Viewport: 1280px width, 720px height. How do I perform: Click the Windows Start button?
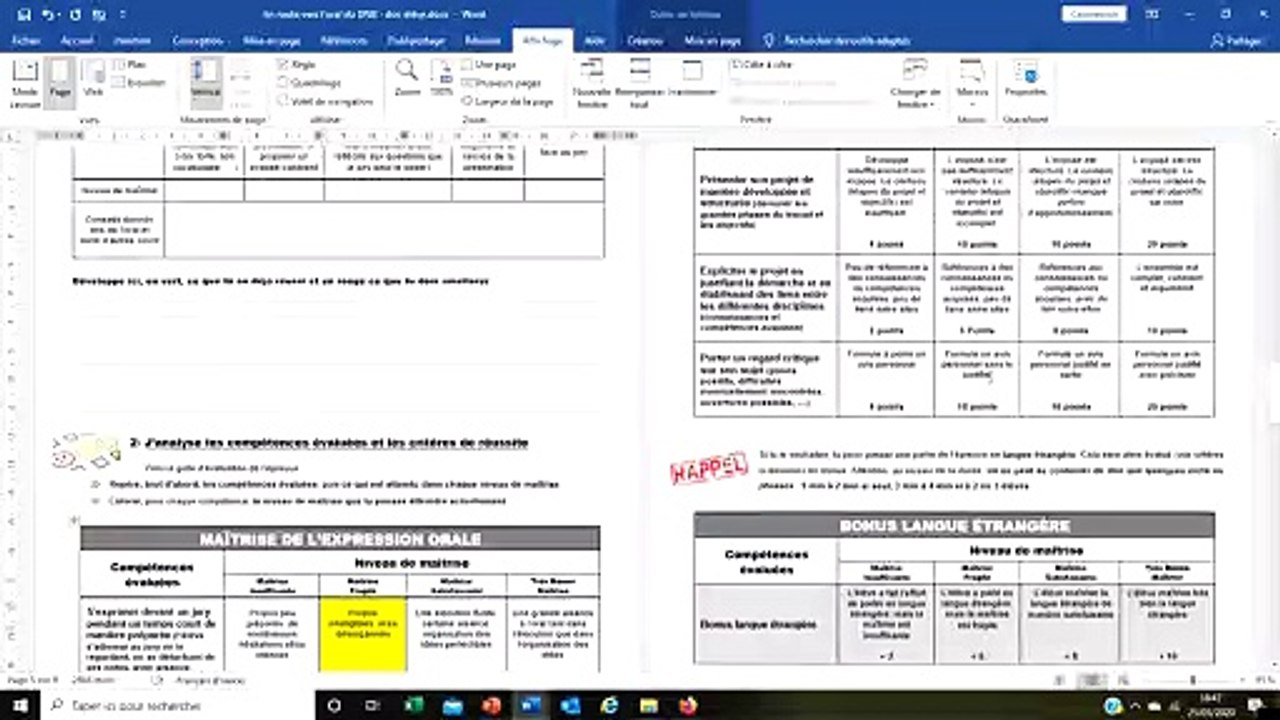click(x=20, y=705)
